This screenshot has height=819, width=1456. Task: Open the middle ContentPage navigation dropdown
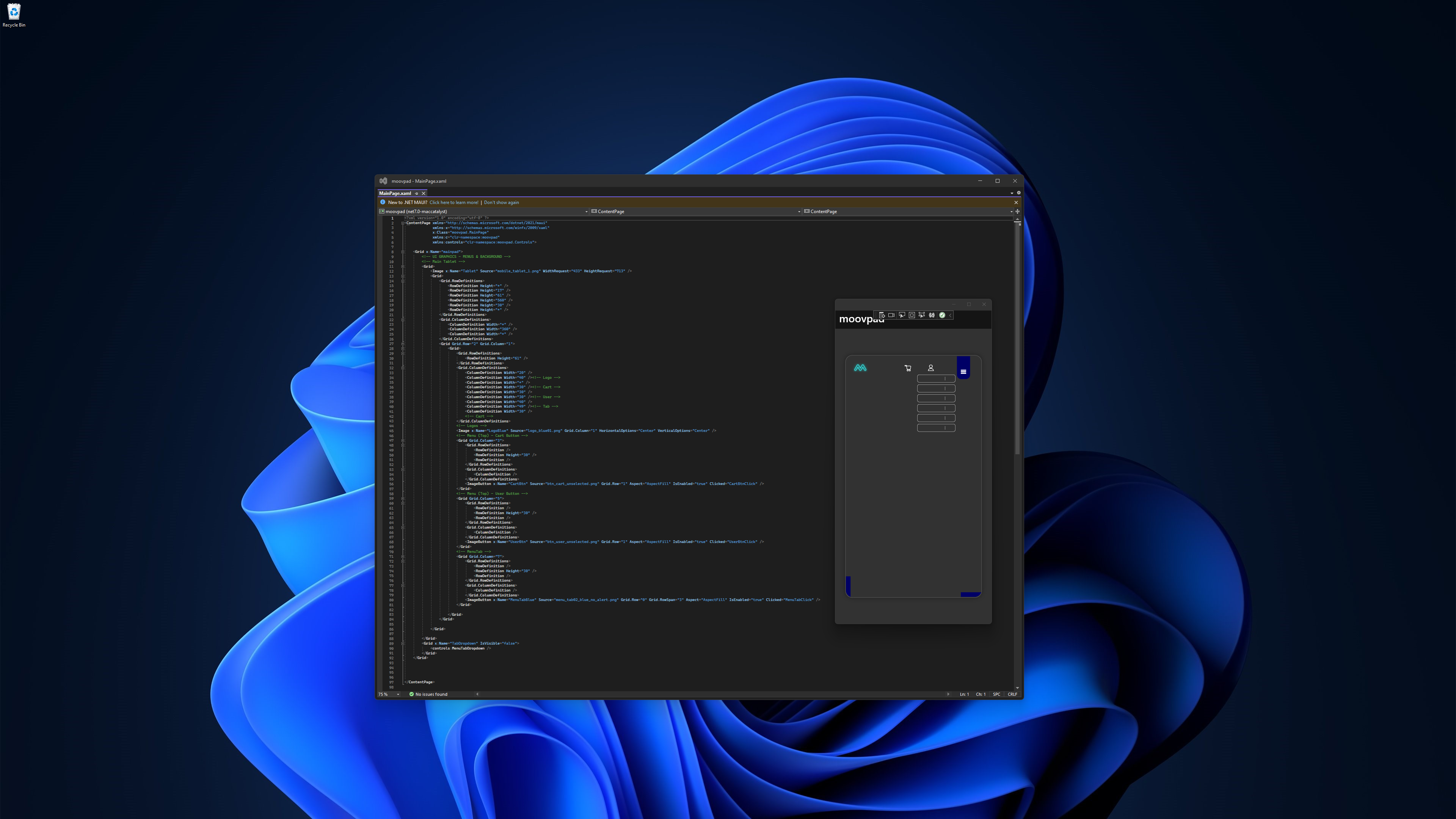[x=695, y=212]
